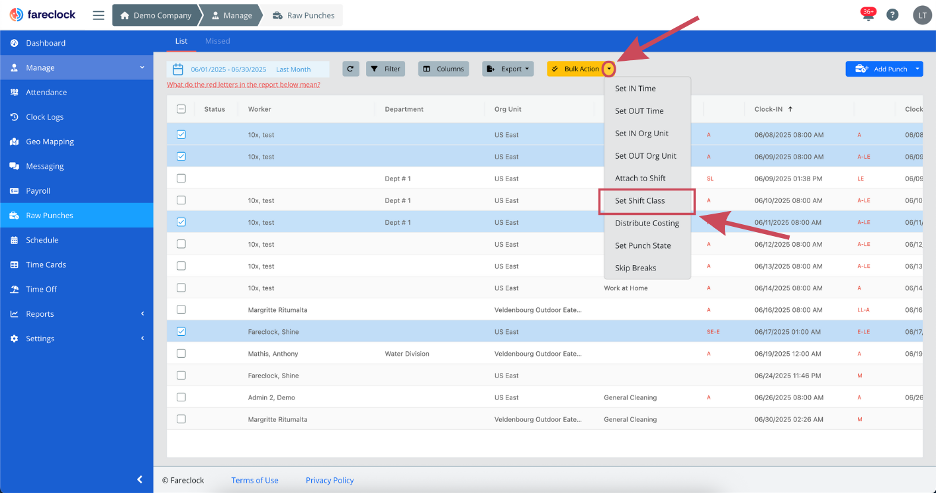Image resolution: width=936 pixels, height=494 pixels.
Task: Sort by the Org Unit column header
Action: [508, 109]
